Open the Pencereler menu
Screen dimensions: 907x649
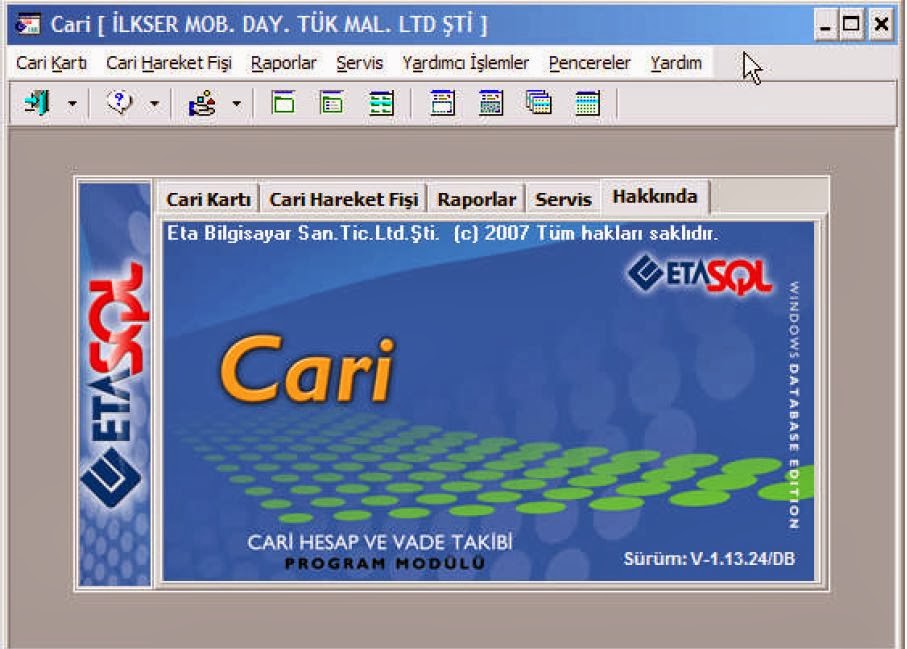point(589,62)
